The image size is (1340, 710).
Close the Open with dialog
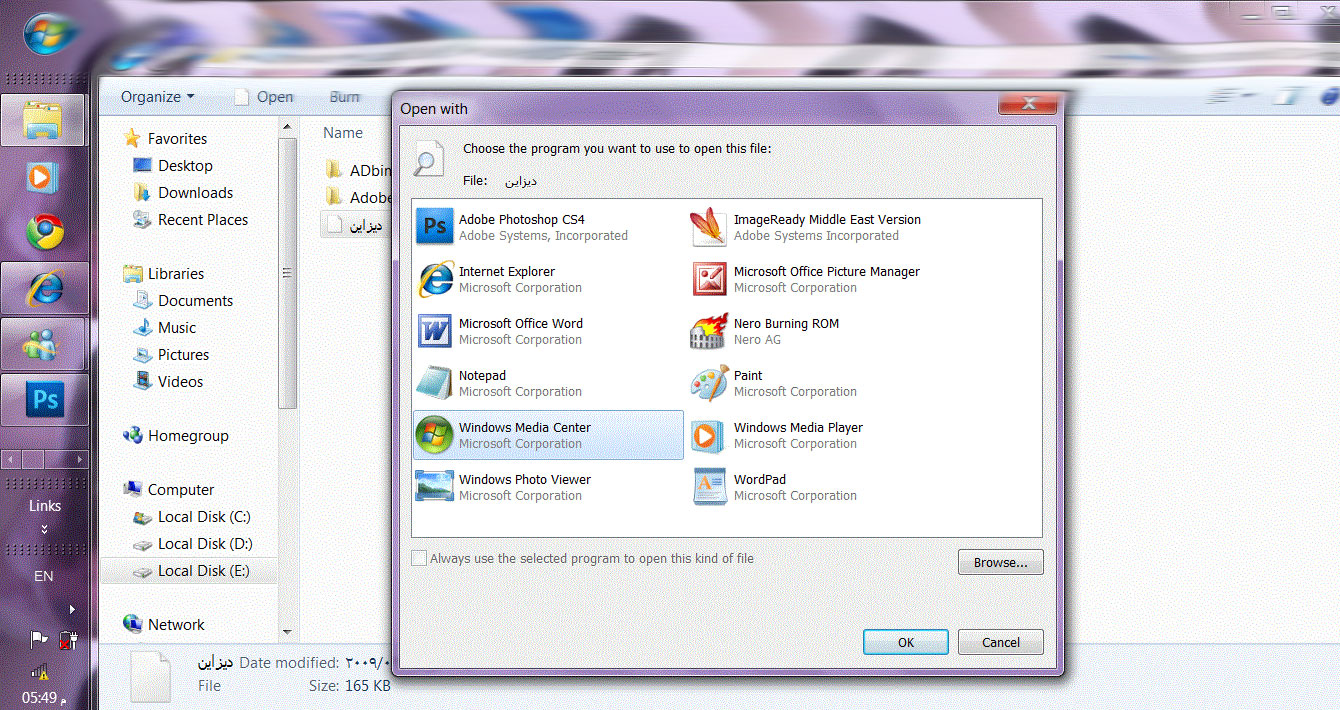(1027, 102)
